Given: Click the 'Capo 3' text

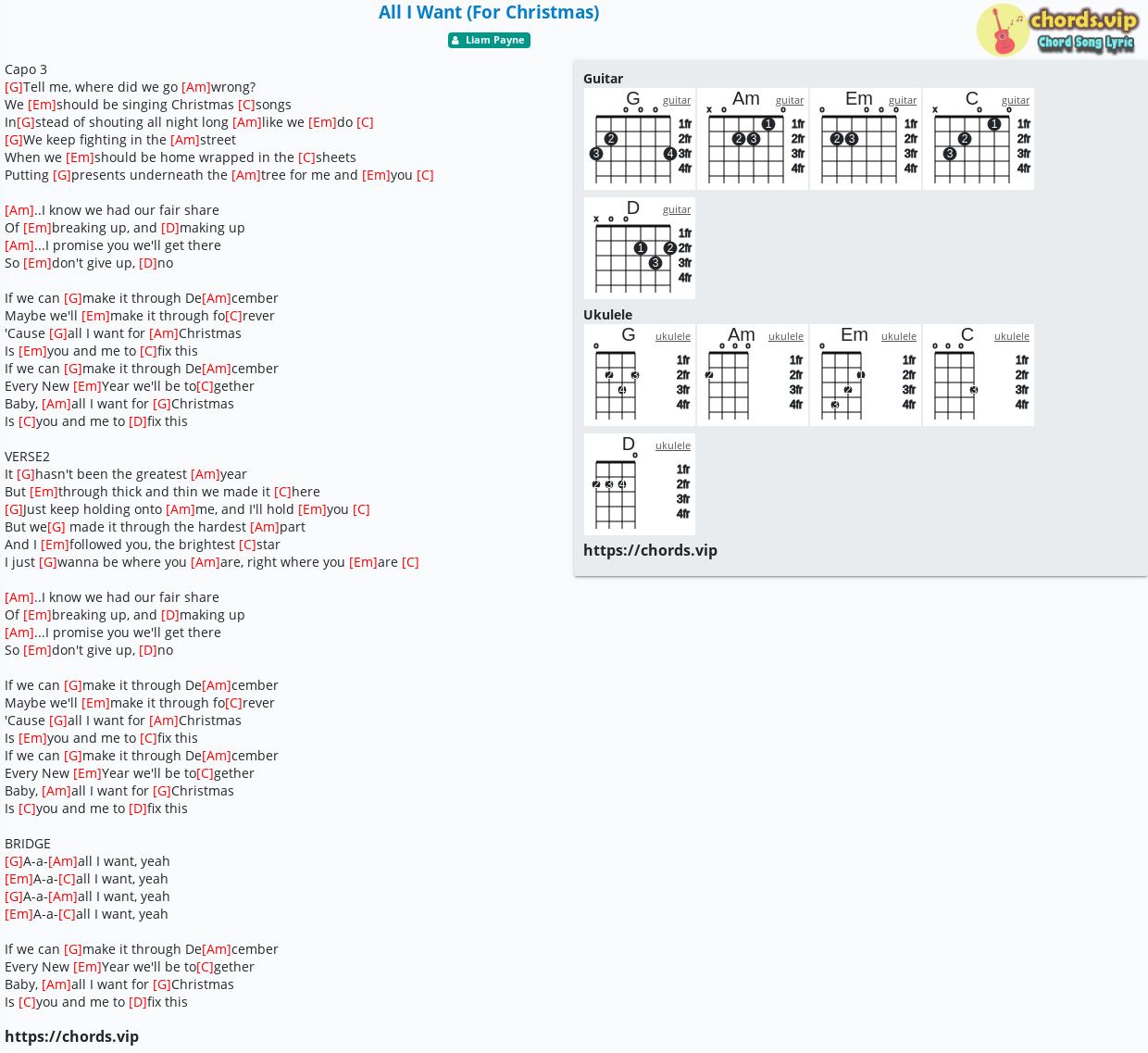Looking at the screenshot, I should [x=26, y=69].
